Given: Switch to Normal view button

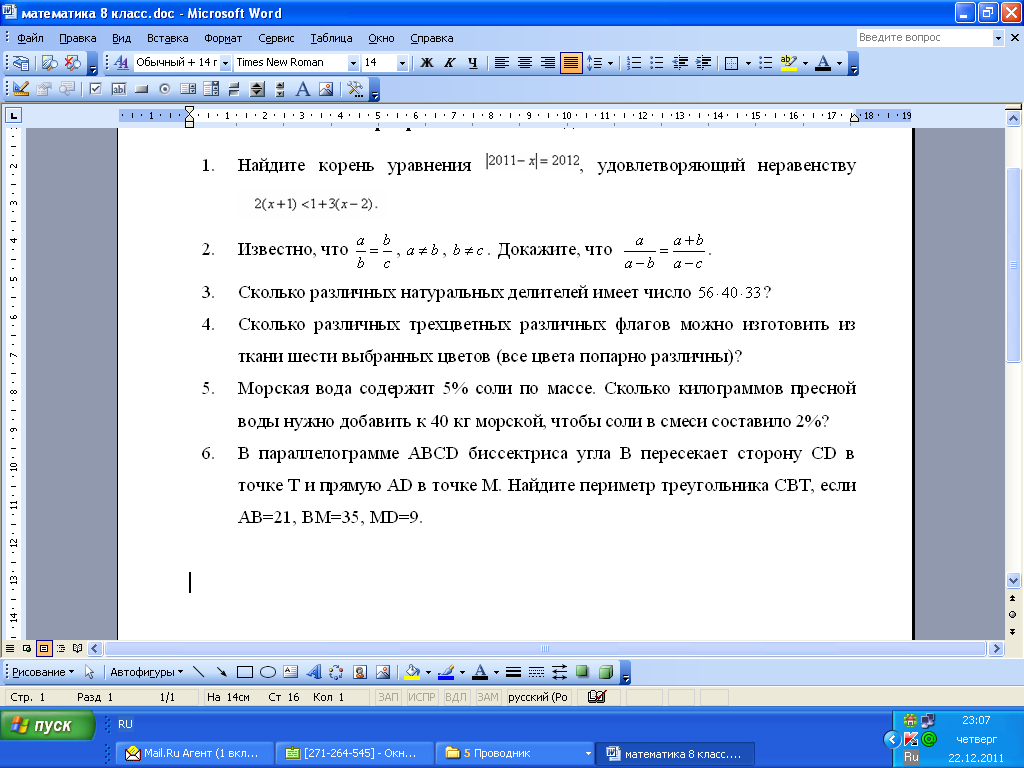Looking at the screenshot, I should point(10,648).
